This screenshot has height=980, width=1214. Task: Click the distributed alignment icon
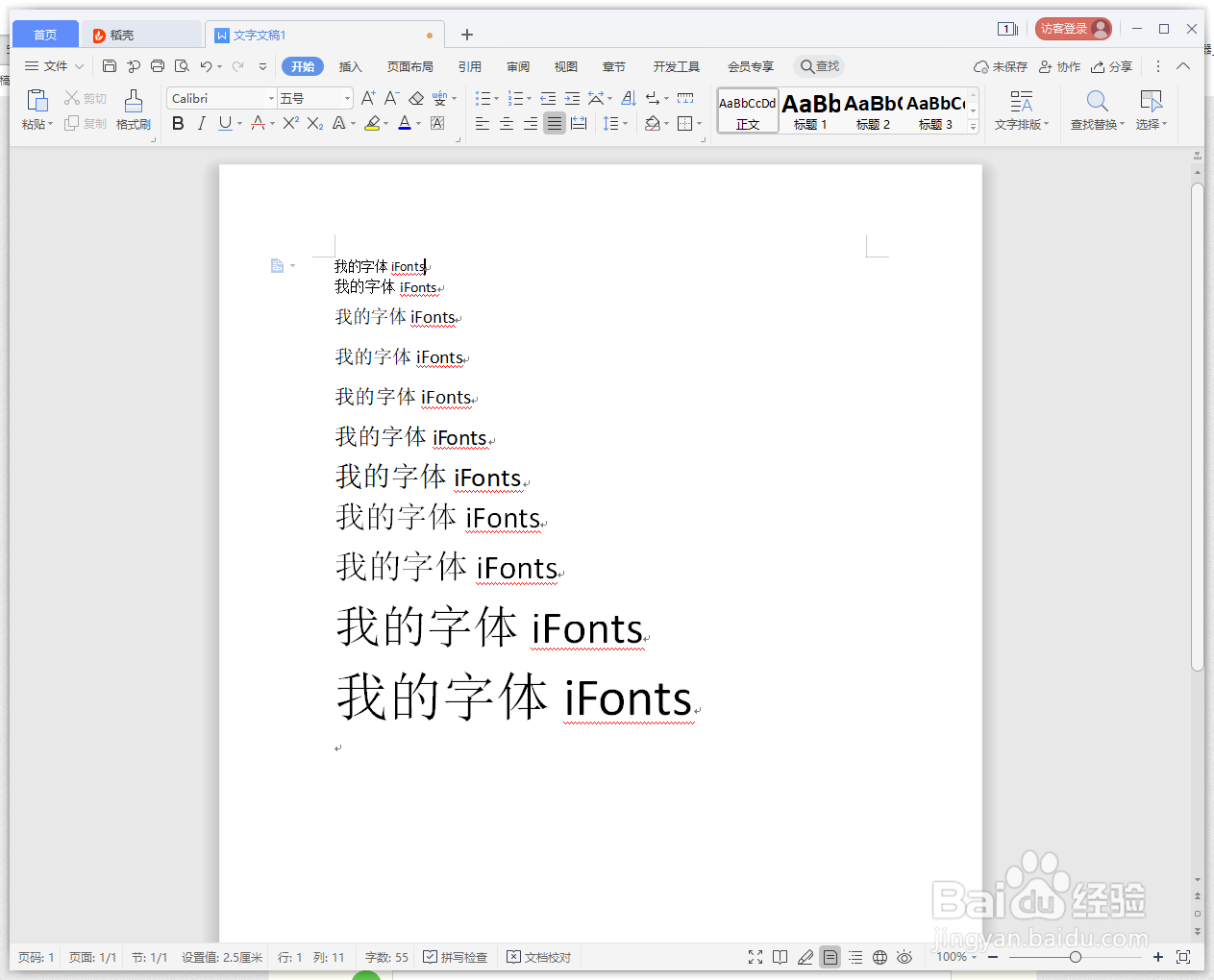tap(579, 123)
